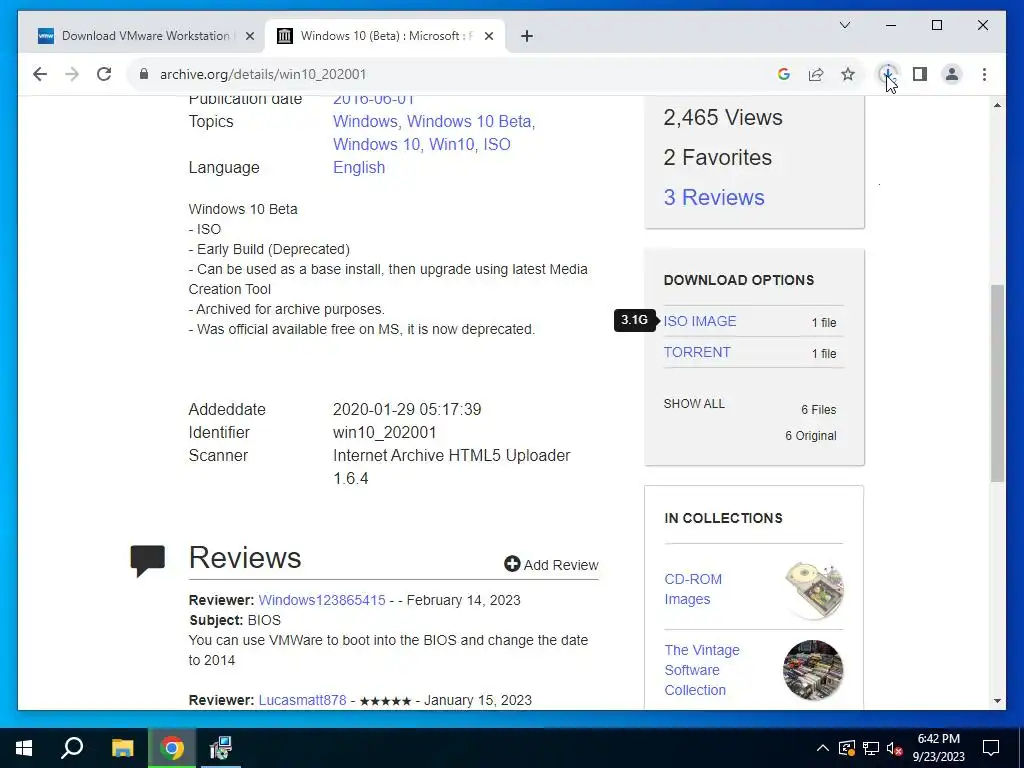Click the CD-ROM Images thumbnail
This screenshot has height=768, width=1024.
click(813, 590)
